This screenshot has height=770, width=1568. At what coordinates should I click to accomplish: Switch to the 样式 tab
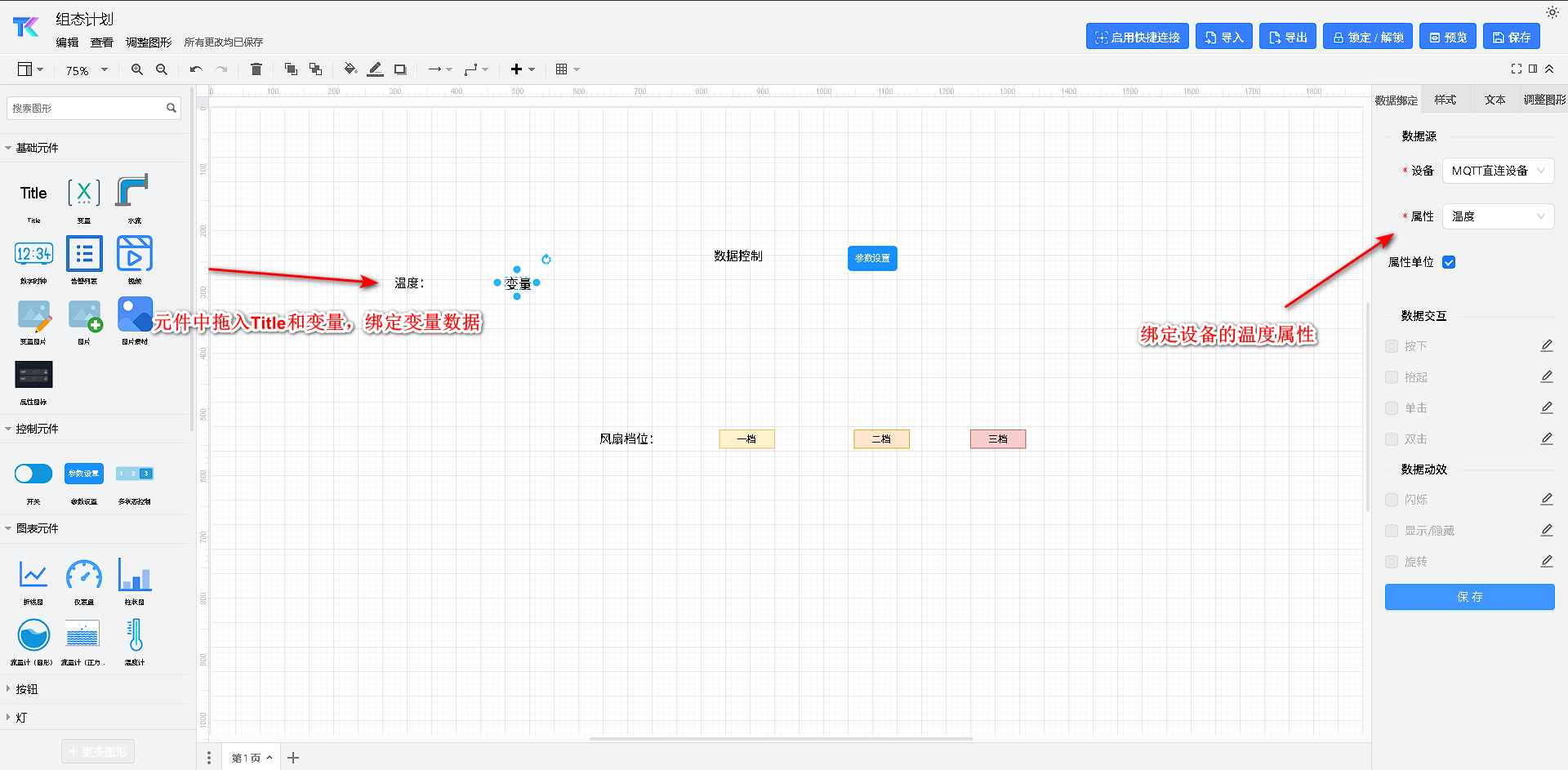(1445, 100)
